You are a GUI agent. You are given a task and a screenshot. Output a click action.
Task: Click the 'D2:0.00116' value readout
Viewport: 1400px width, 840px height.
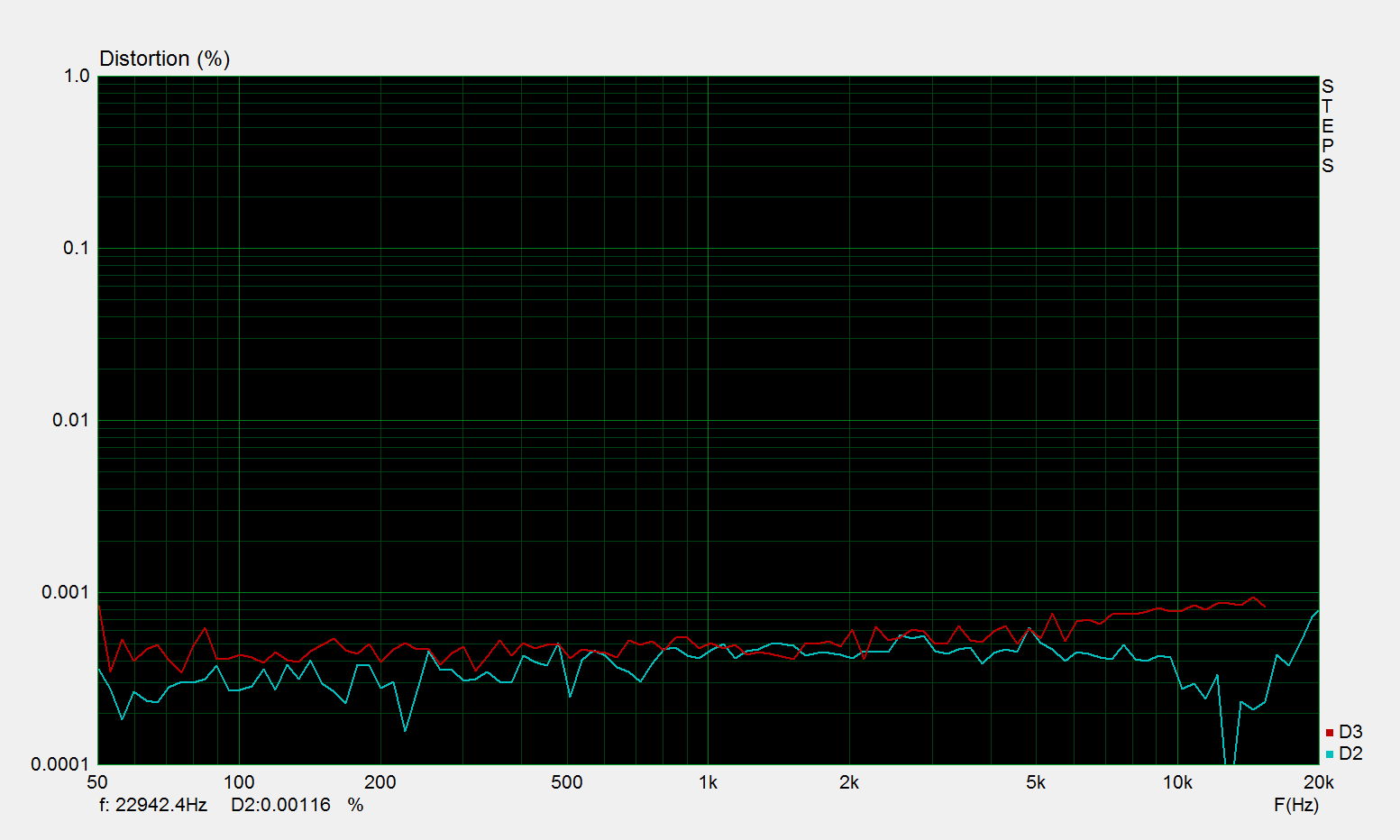pyautogui.click(x=281, y=805)
